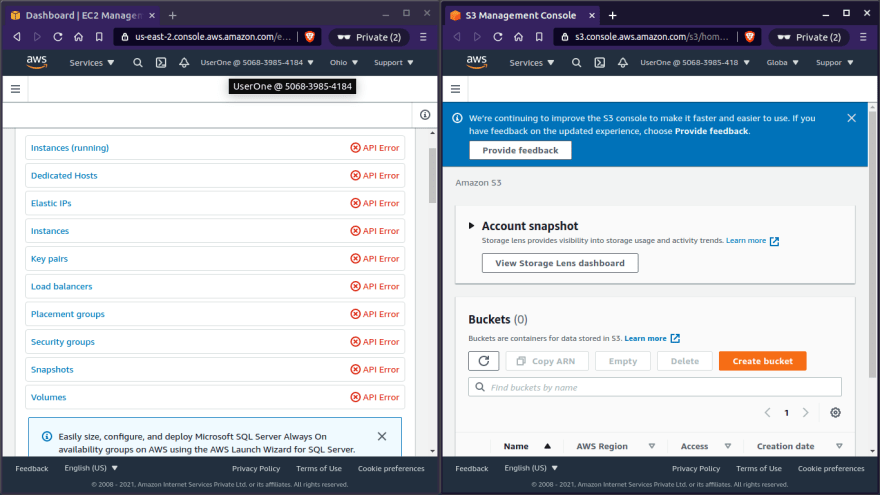Click the EC2 dashboard vertical scrollbar
This screenshot has width=880, height=495.
click(x=432, y=175)
